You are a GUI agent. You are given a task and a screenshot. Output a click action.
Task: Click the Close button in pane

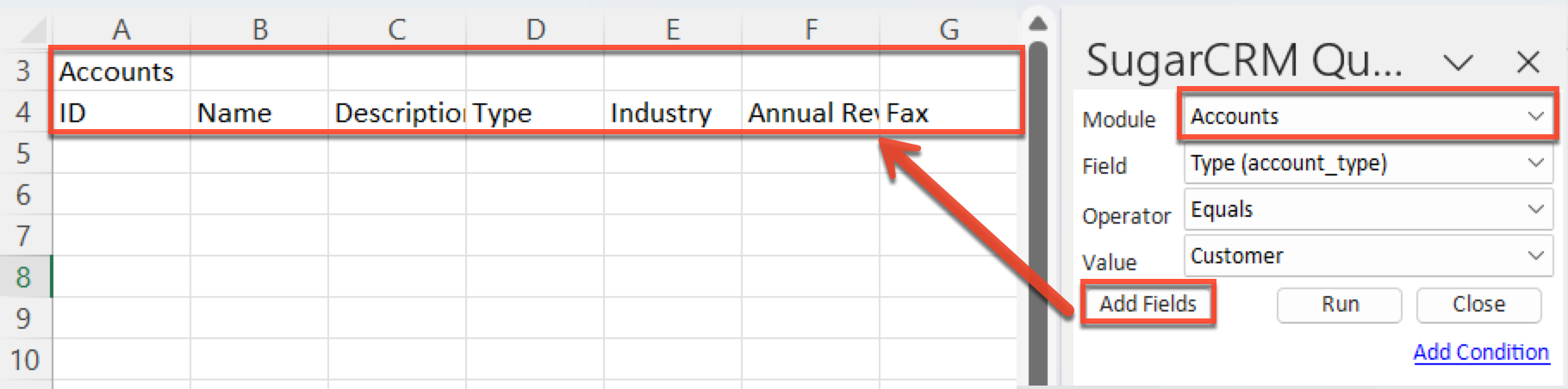pyautogui.click(x=1478, y=304)
